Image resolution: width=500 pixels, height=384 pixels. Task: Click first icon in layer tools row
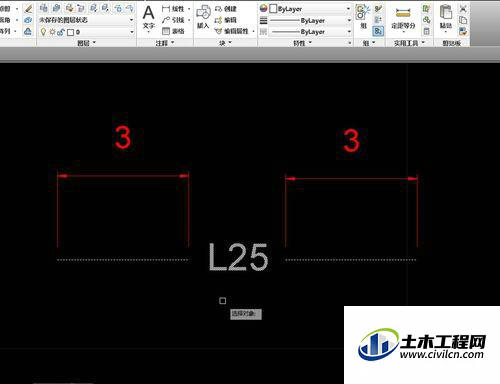[43, 8]
